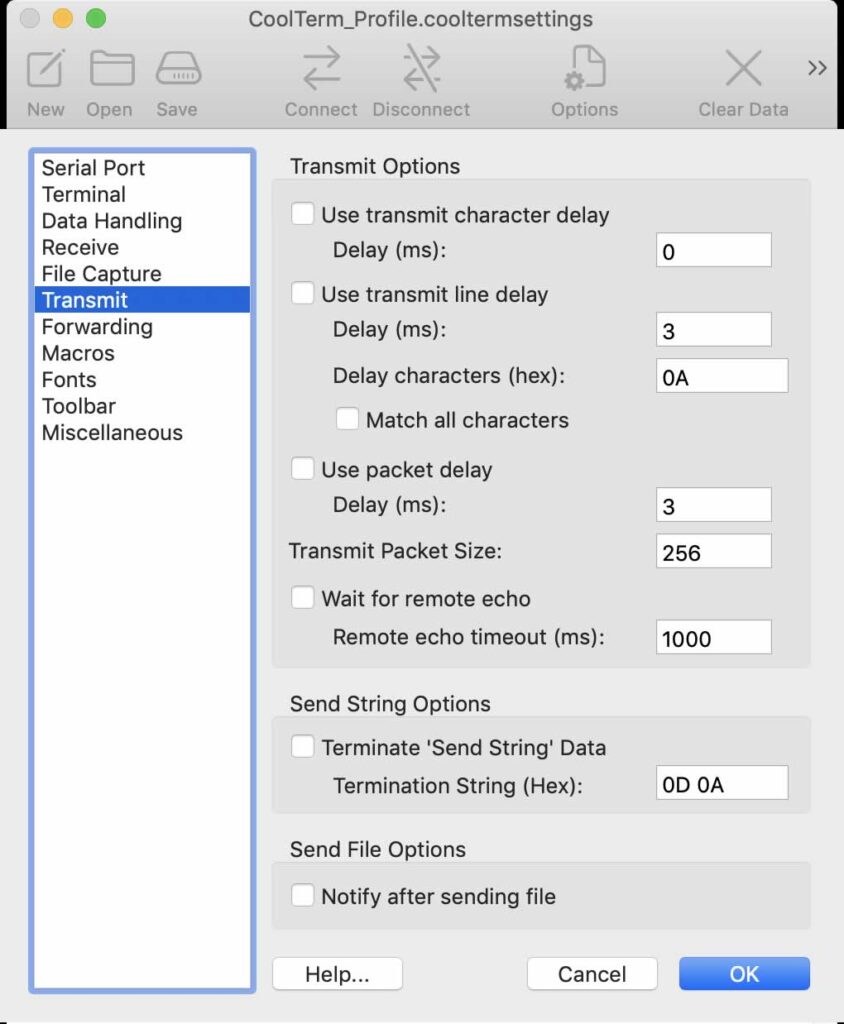This screenshot has width=844, height=1024.
Task: Enable Use transmit line delay checkbox
Action: [303, 294]
